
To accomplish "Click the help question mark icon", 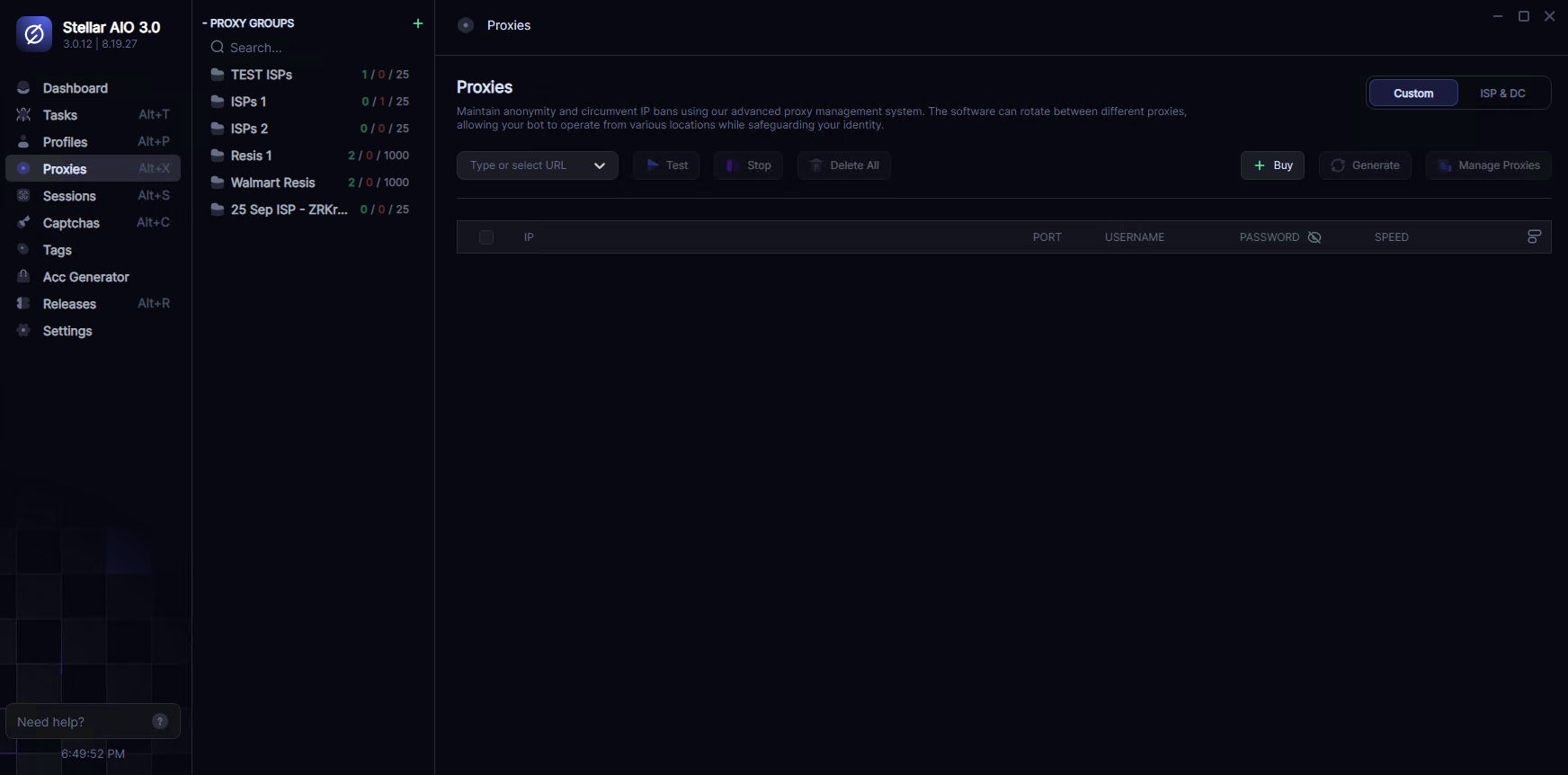I will (x=160, y=721).
